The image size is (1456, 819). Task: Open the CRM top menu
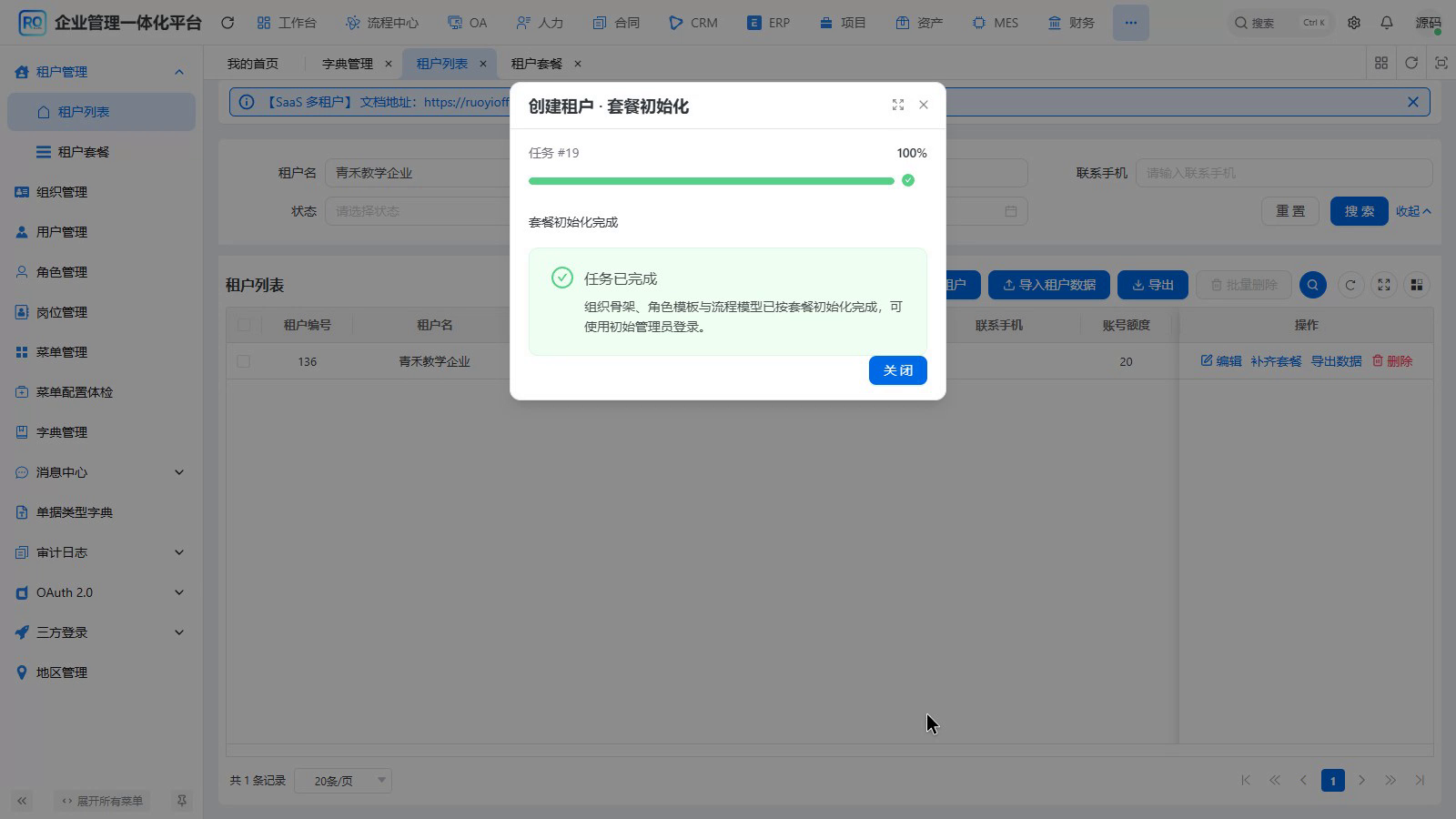coord(693,23)
